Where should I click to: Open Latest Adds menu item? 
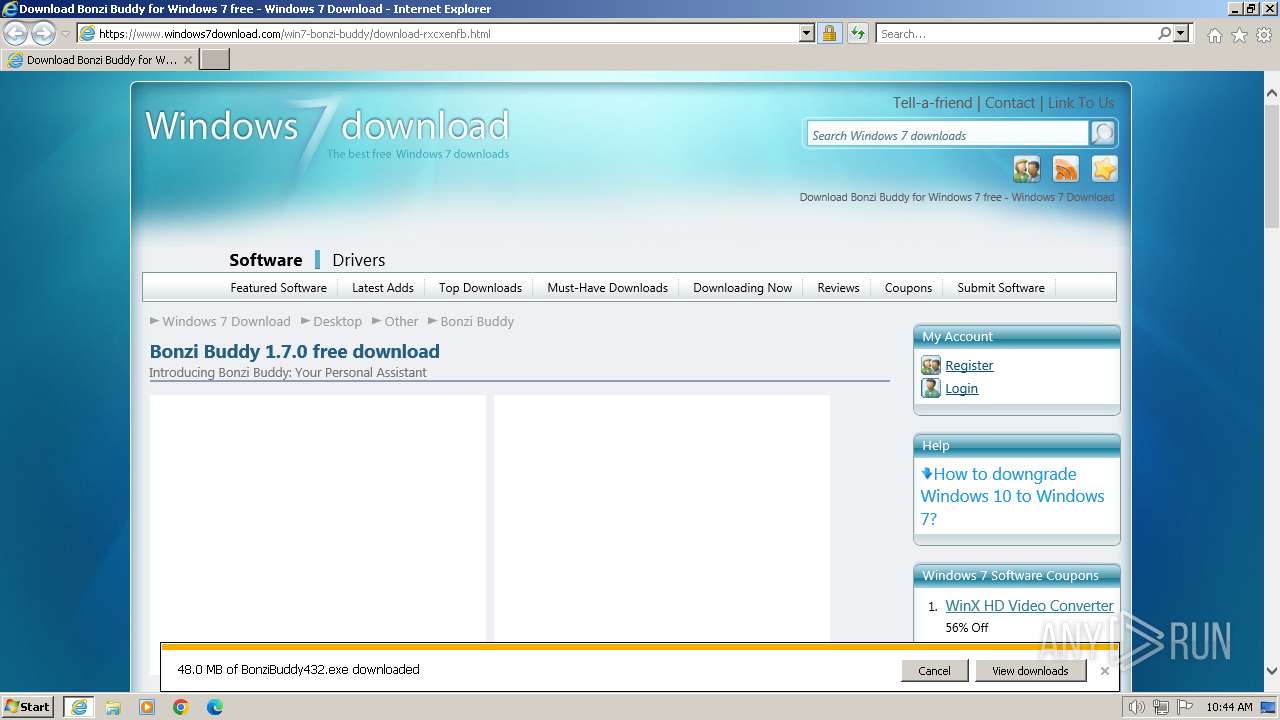pos(382,288)
